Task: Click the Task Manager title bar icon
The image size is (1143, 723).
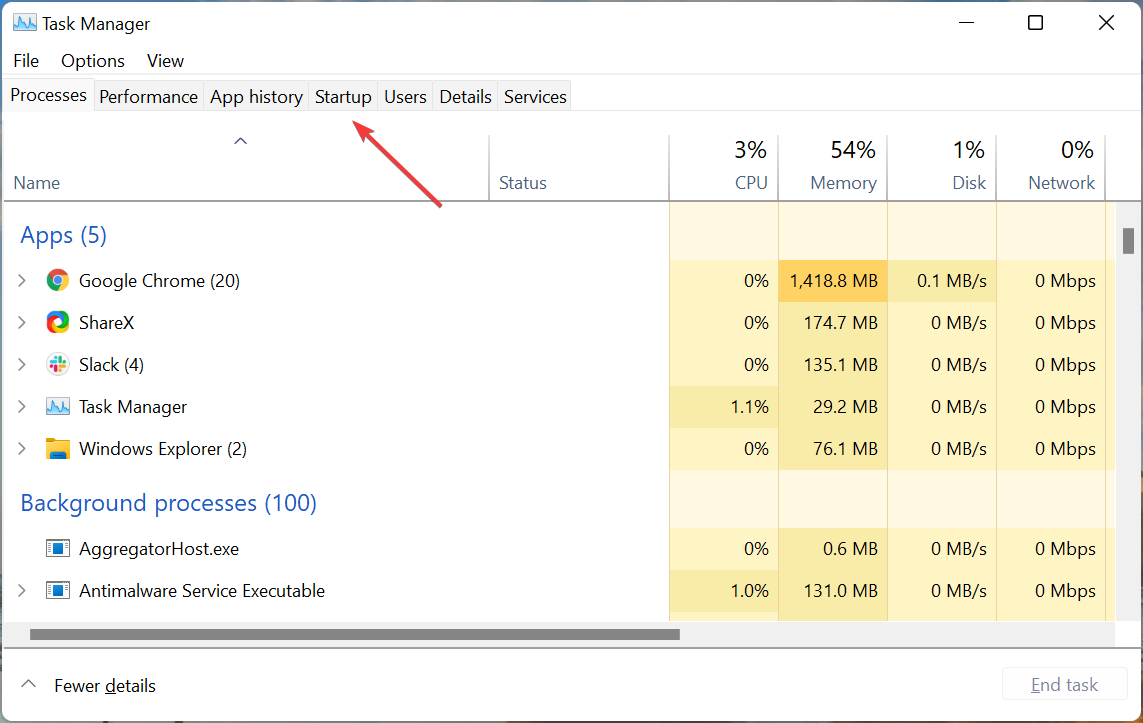Action: (x=25, y=23)
